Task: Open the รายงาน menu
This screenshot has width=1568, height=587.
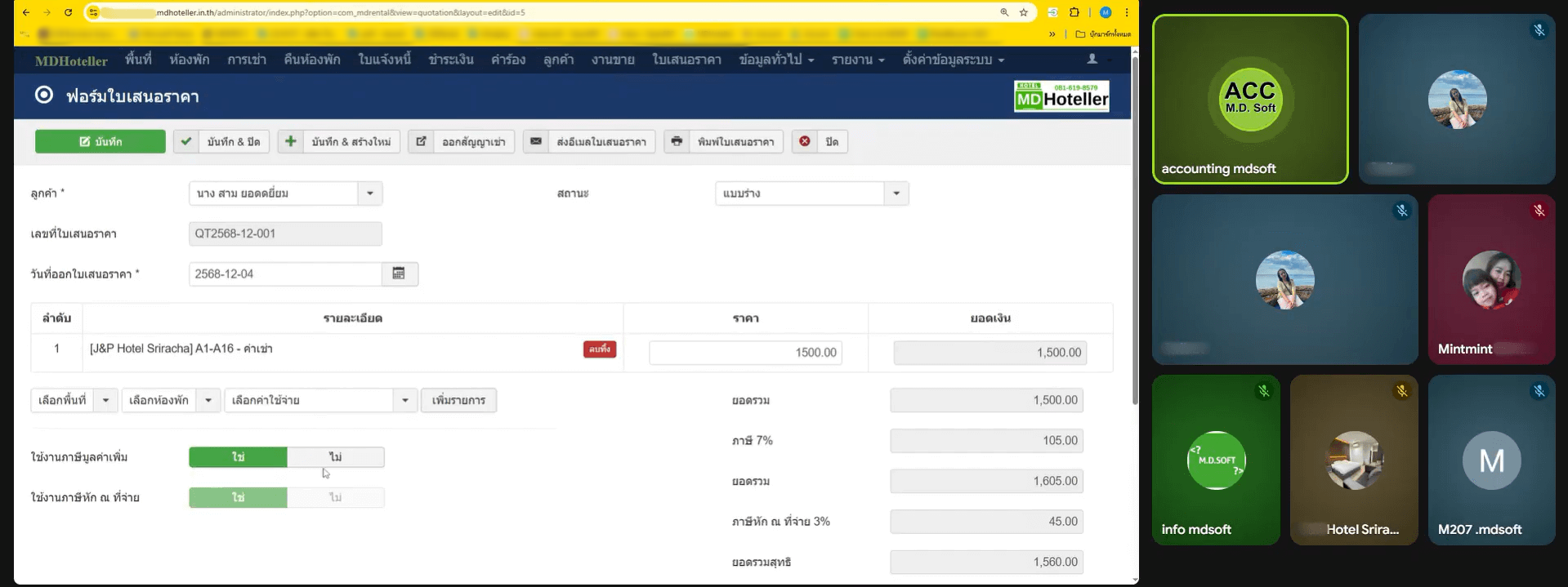Action: tap(857, 60)
